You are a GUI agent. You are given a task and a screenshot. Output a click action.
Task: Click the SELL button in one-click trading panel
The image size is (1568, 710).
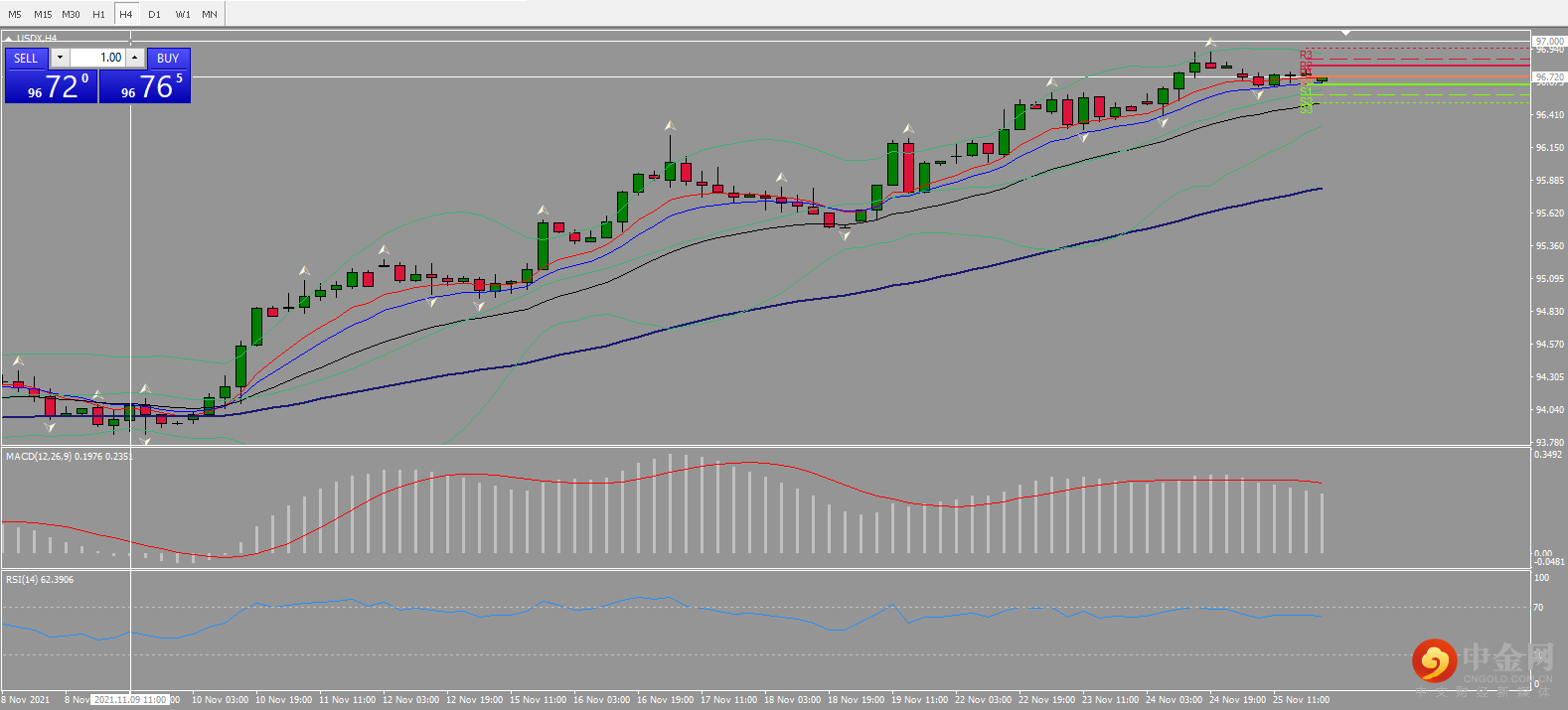click(26, 58)
